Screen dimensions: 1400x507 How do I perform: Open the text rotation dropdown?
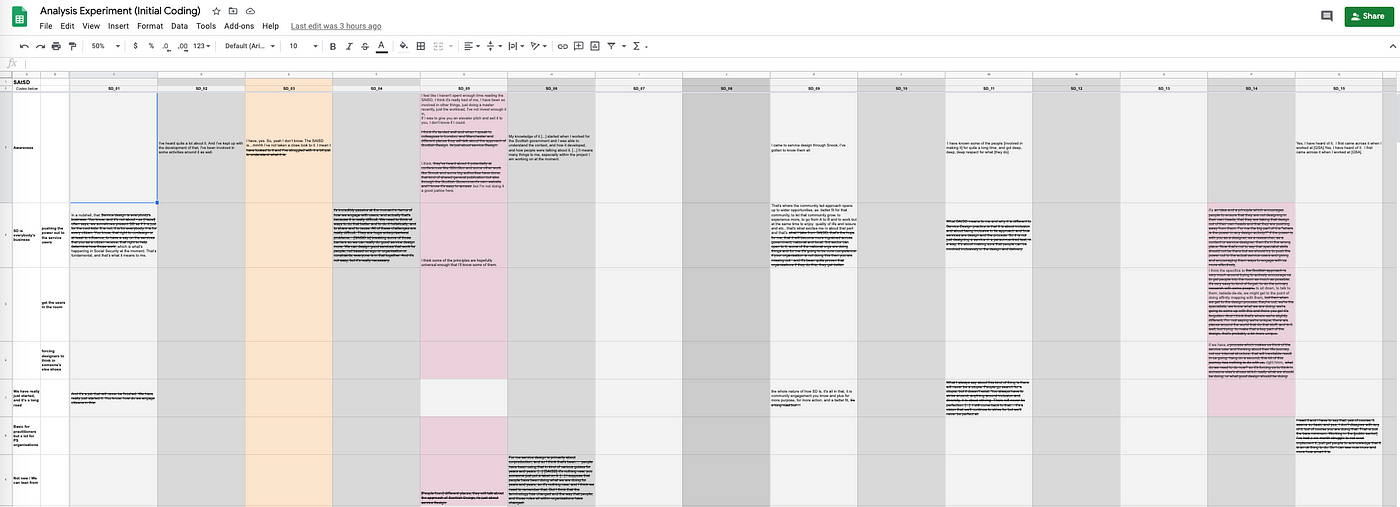tap(540, 46)
